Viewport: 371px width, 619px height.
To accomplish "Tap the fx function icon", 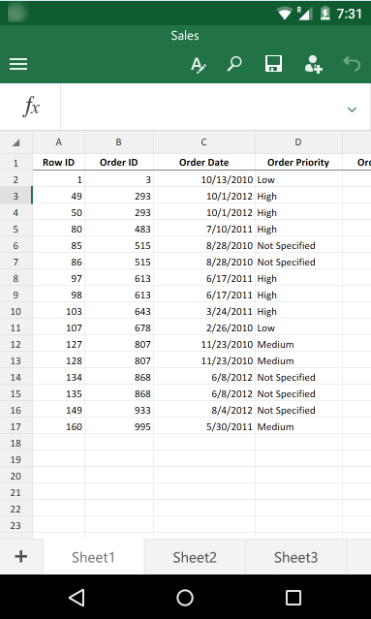I will 30,107.
